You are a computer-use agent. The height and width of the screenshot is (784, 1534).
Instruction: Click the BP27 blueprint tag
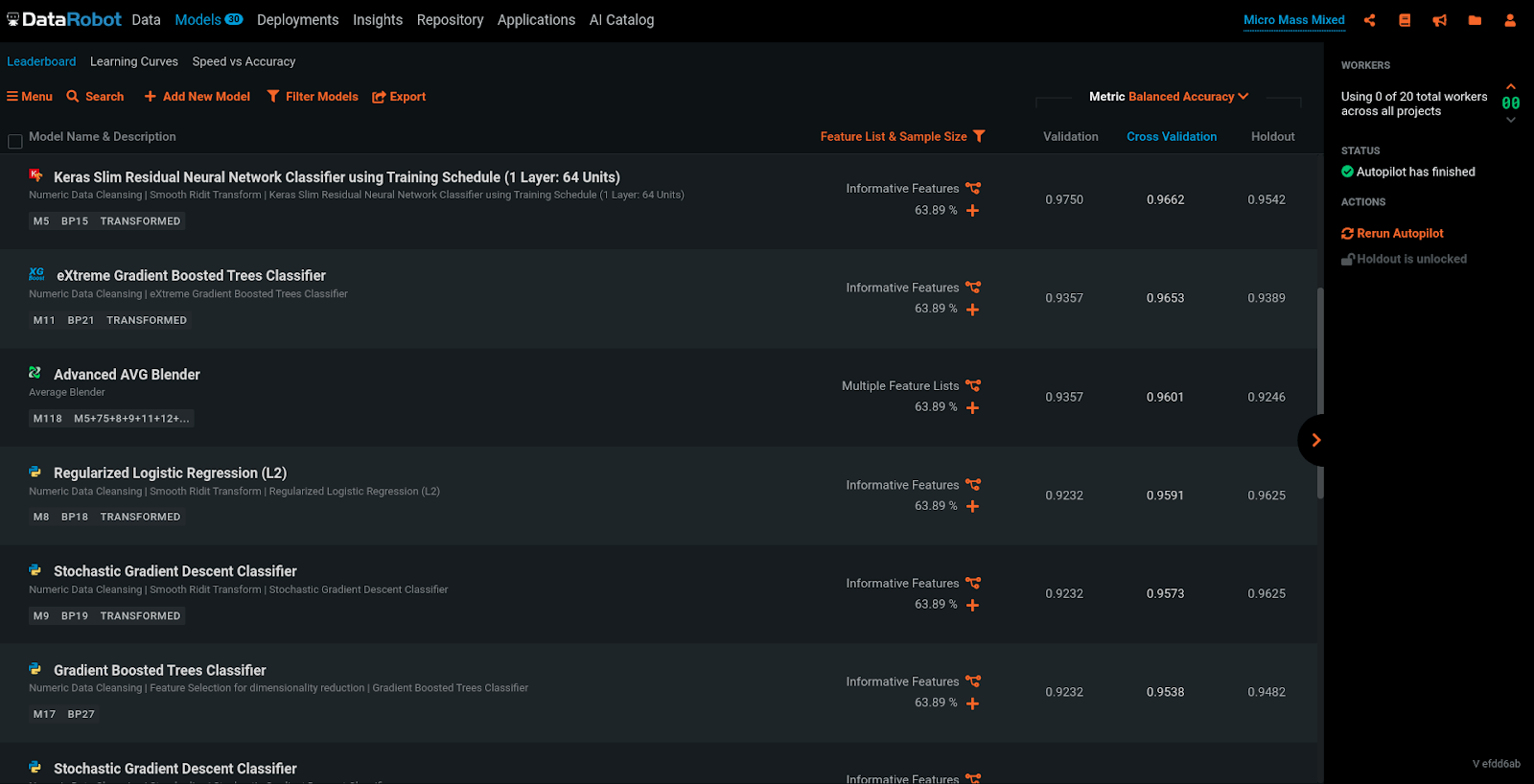click(x=81, y=715)
